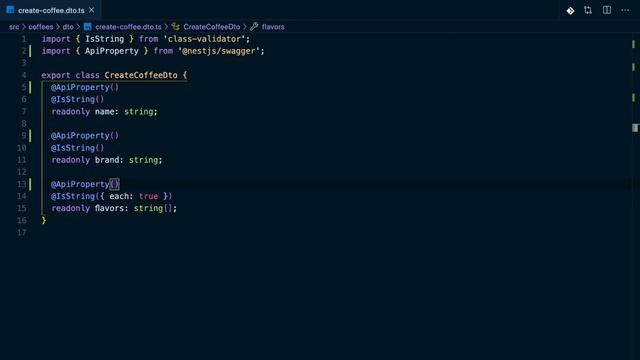This screenshot has height=360, width=640.
Task: Click the 'export' keyword on line 4
Action: click(x=56, y=76)
